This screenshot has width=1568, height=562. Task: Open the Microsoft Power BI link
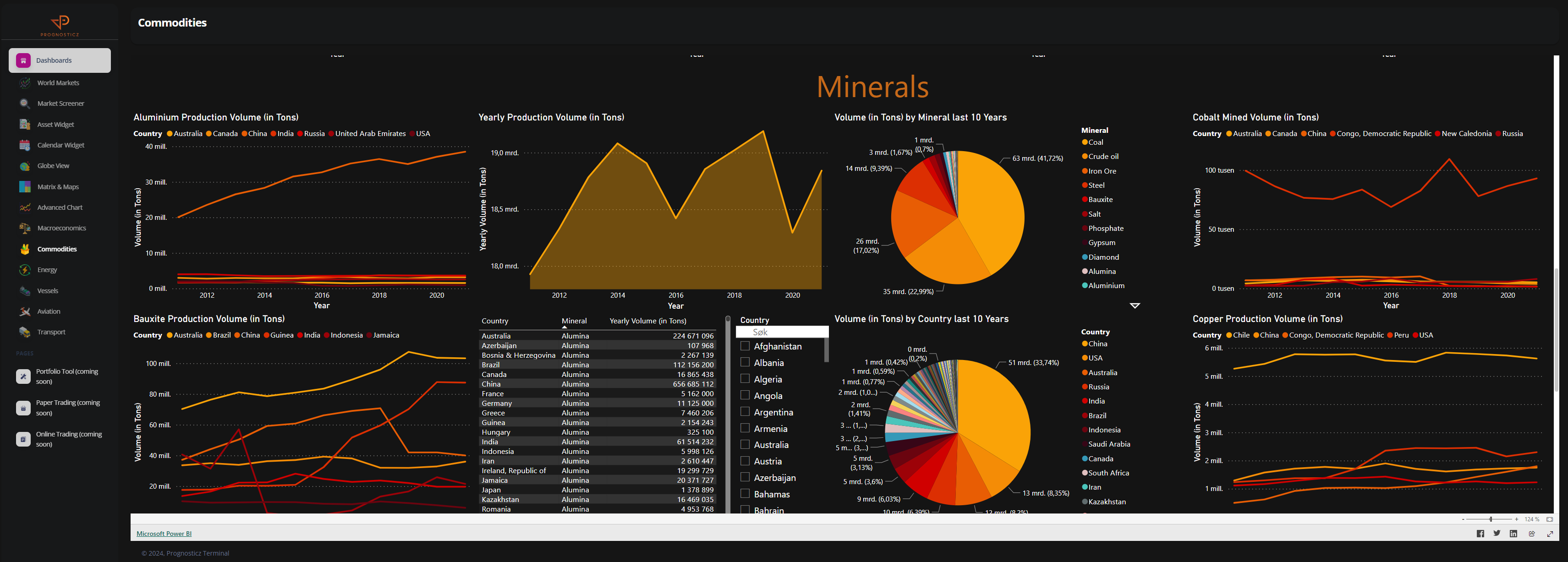coord(164,534)
